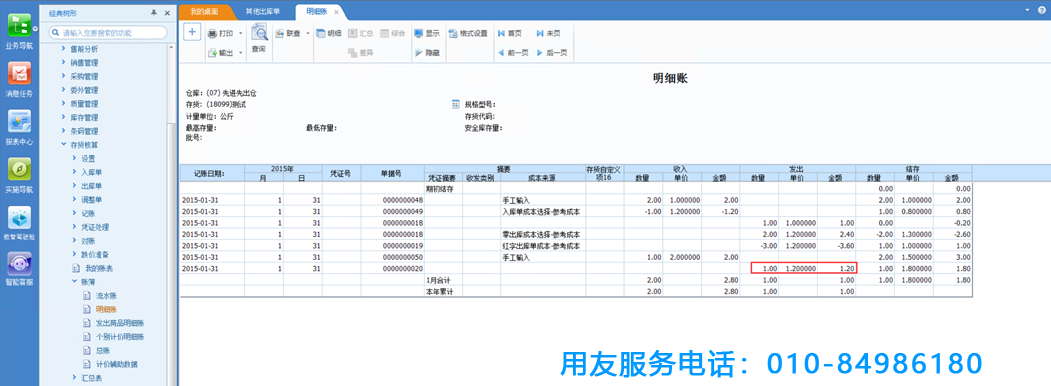This screenshot has width=1051, height=386.
Task: Expand the 入库单 tree node
Action: [74, 172]
